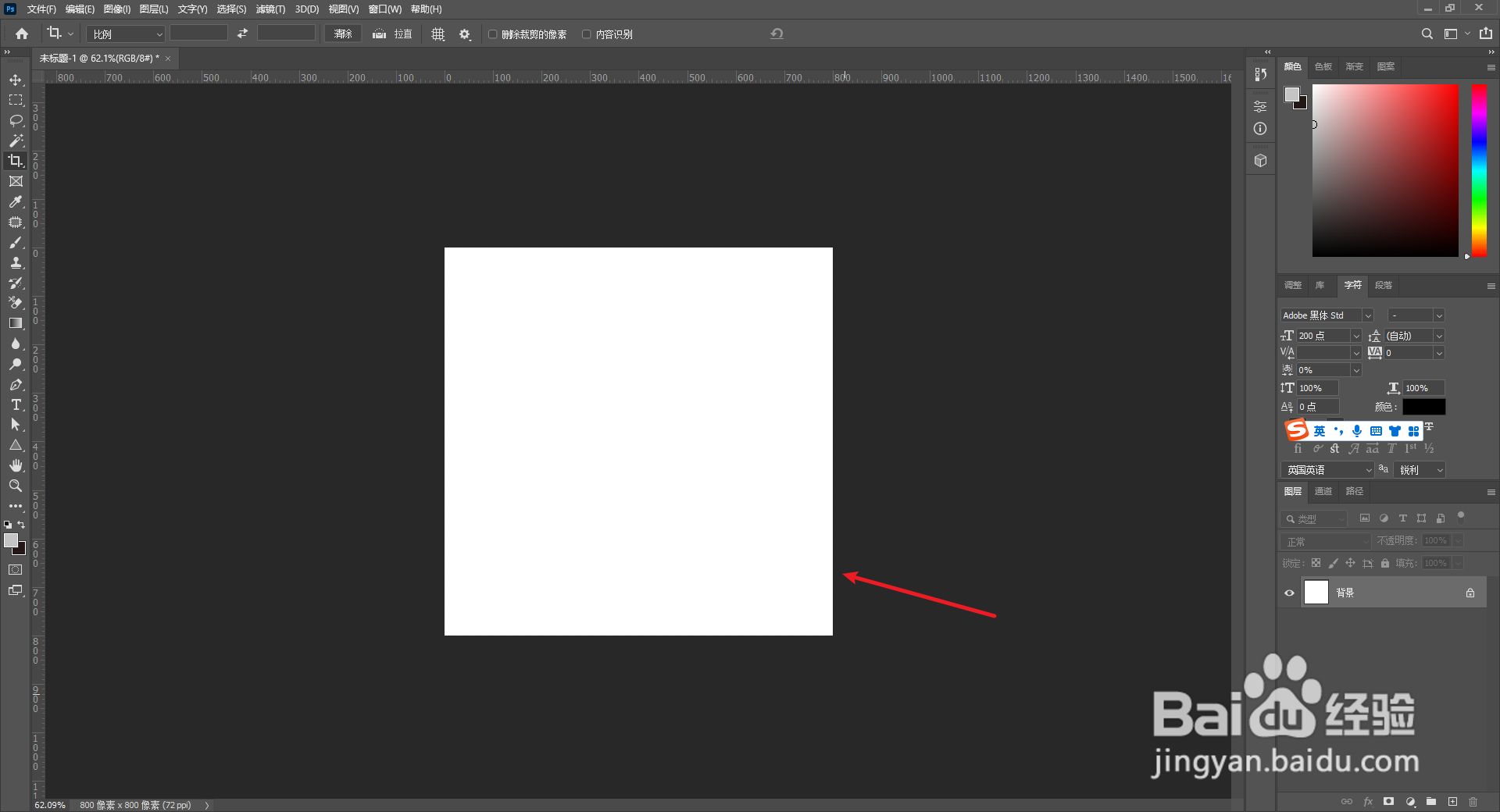Select the Horizontal Type tool
The width and height of the screenshot is (1500, 812).
point(16,404)
